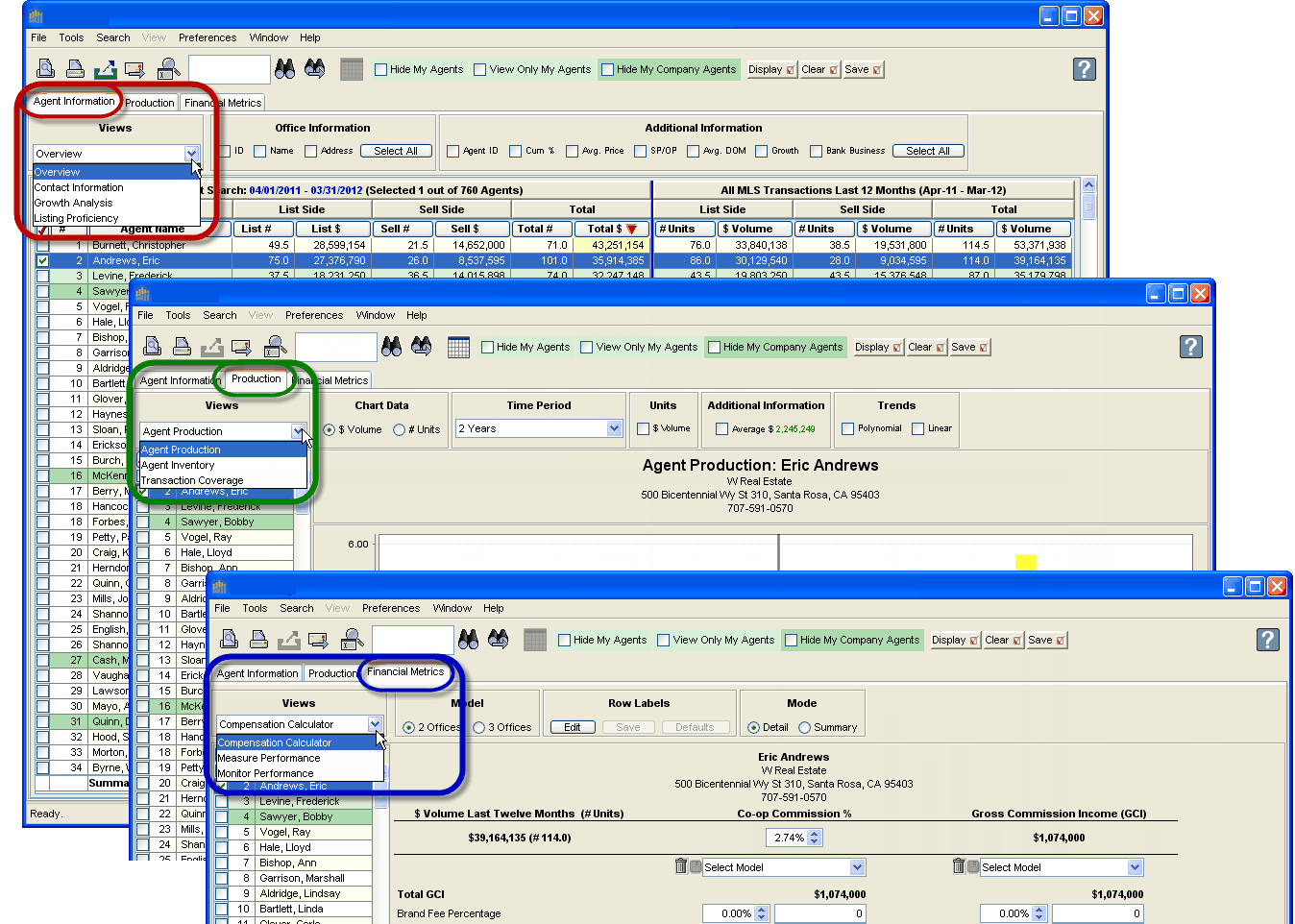Viewport: 1295px width, 924px height.
Task: Click Save button in Financial Metrics window toolbar
Action: [1047, 640]
